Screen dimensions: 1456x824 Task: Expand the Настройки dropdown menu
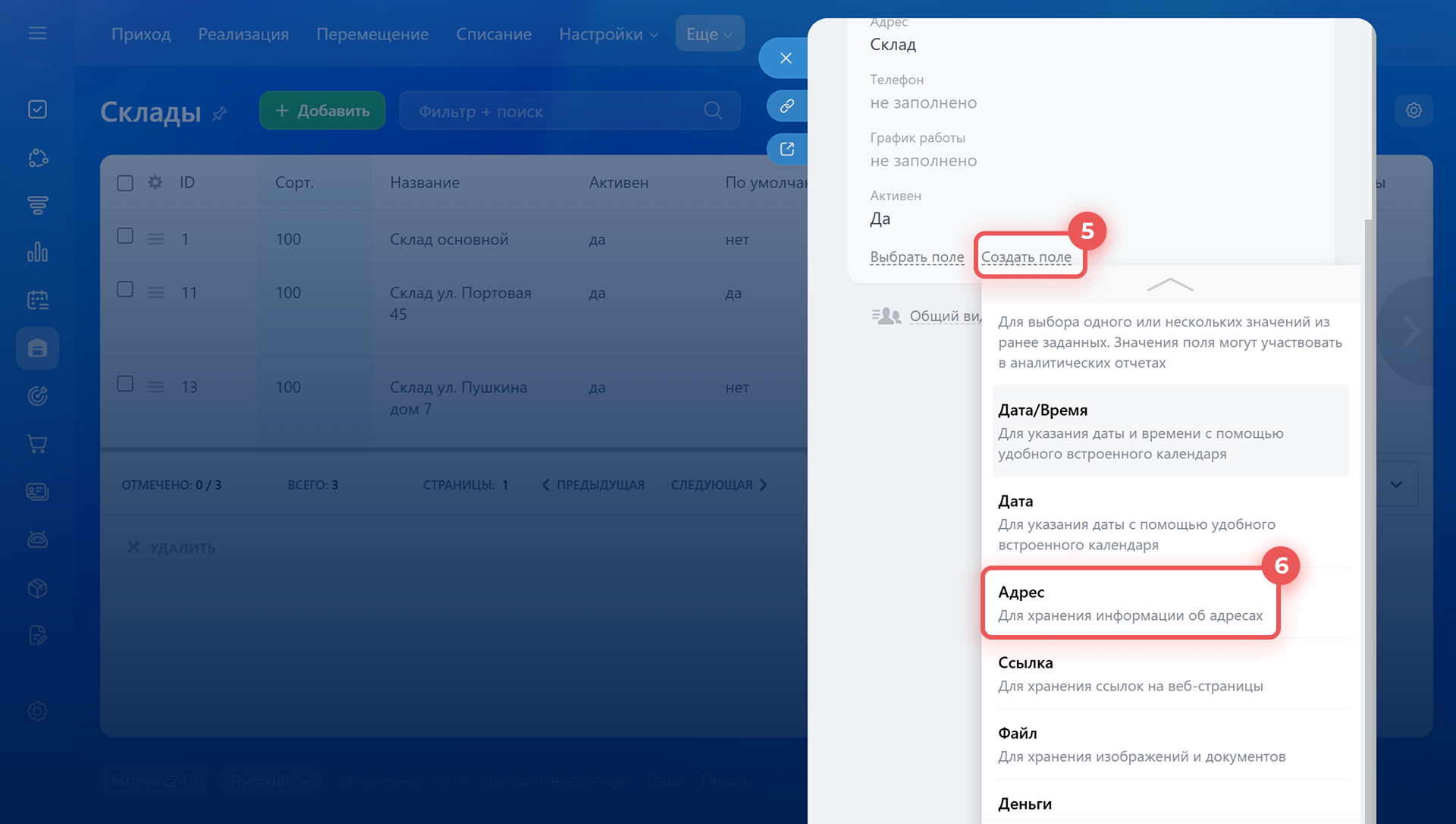click(608, 34)
